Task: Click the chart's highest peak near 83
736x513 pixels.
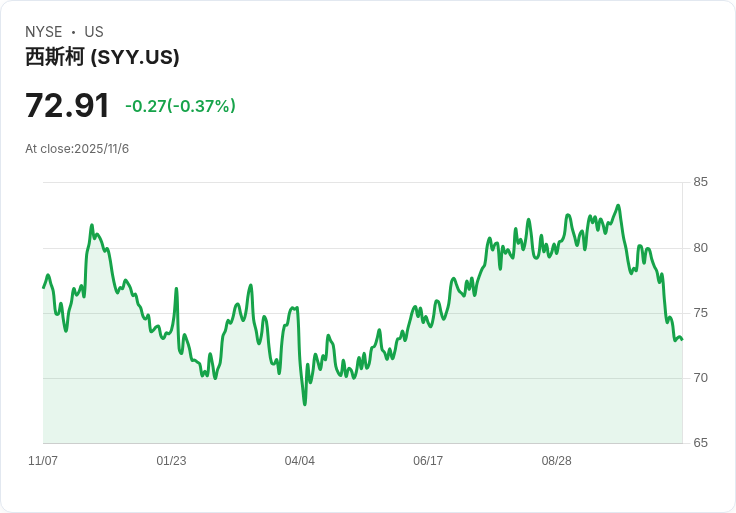Action: (x=618, y=206)
